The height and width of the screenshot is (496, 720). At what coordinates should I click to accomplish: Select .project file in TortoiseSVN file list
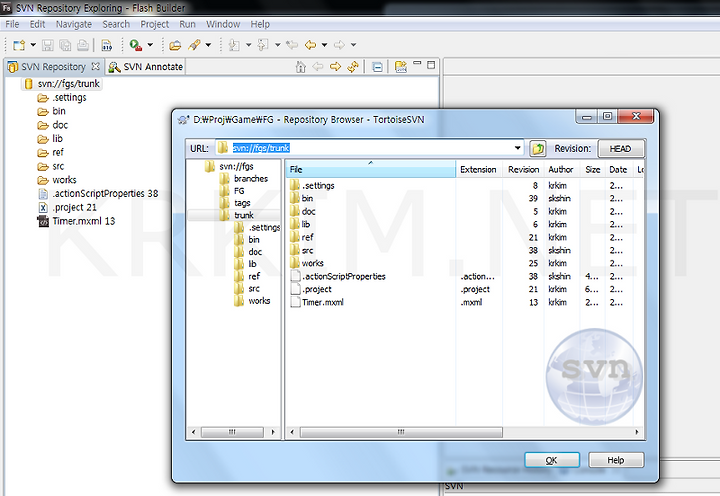coord(317,289)
